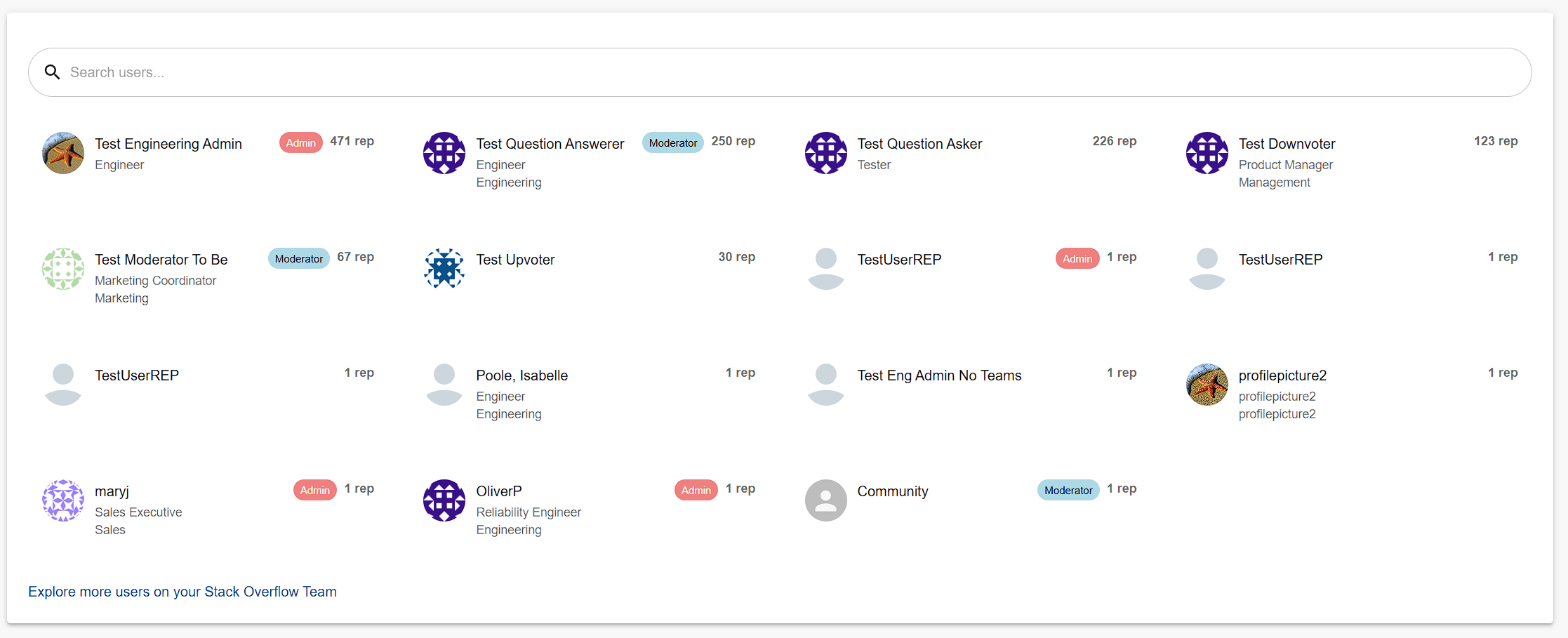Click the search magnifier icon
Viewport: 1568px width, 638px height.
[52, 72]
